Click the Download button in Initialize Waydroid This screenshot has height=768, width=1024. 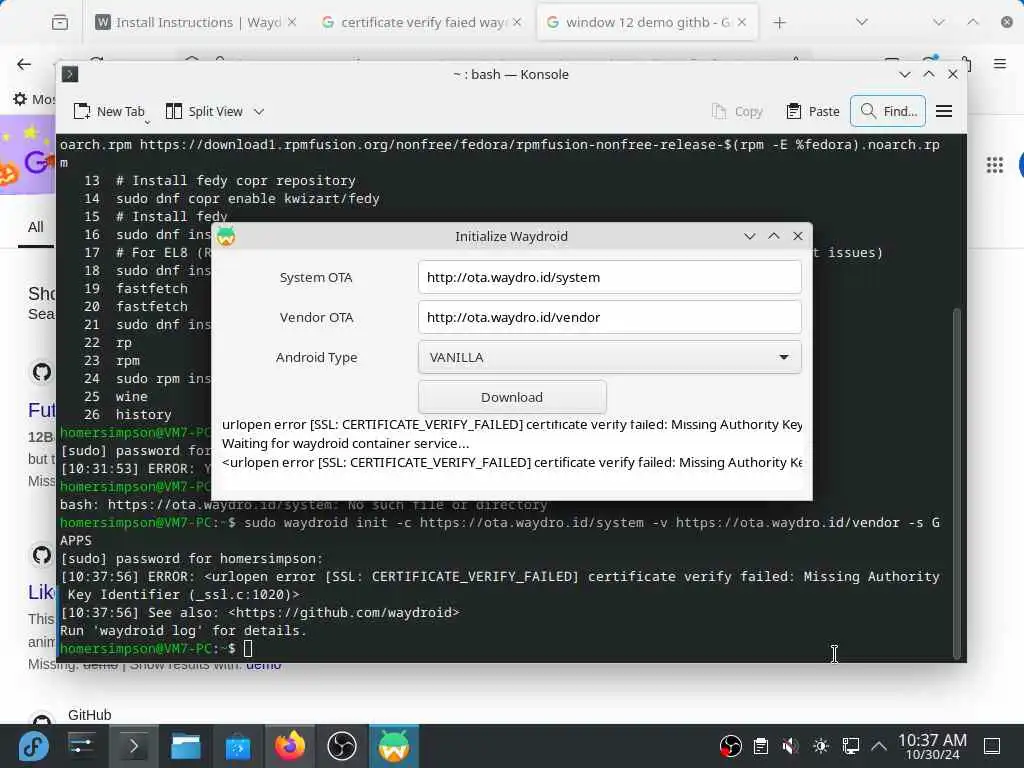tap(512, 397)
